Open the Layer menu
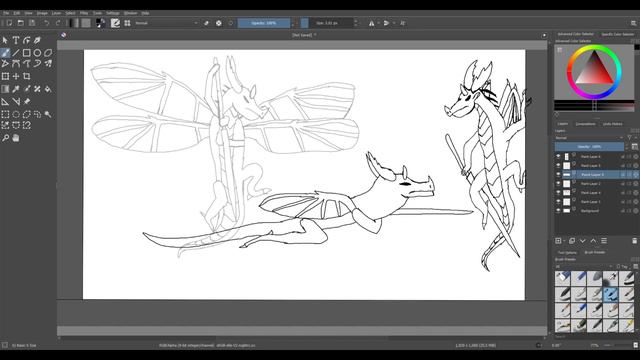 (x=56, y=13)
